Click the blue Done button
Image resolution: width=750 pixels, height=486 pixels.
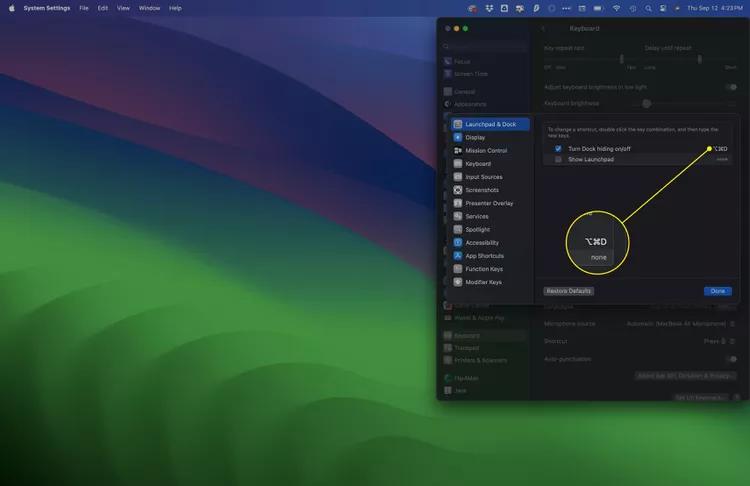[x=717, y=291]
